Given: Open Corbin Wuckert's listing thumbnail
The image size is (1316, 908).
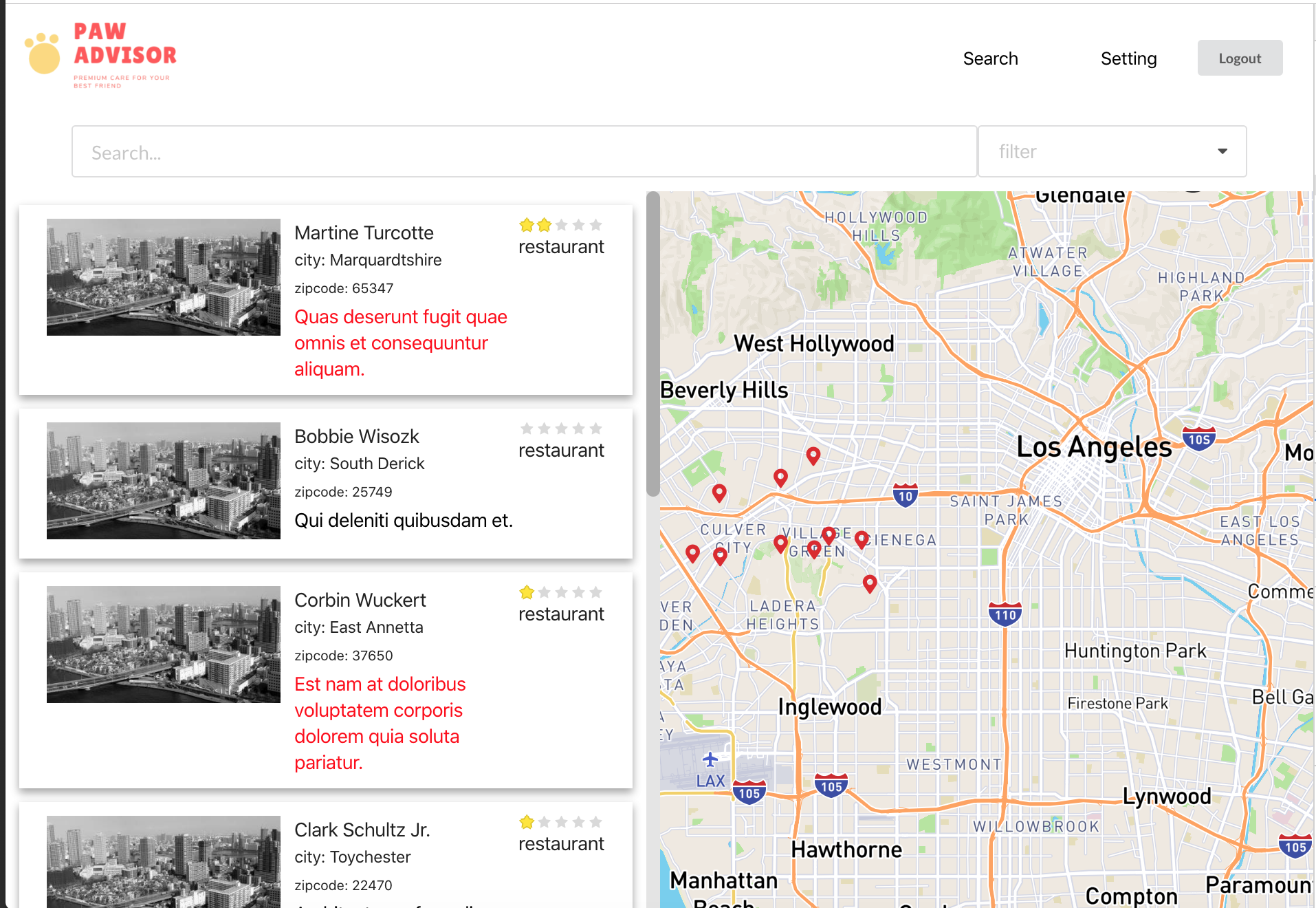Looking at the screenshot, I should (x=164, y=645).
